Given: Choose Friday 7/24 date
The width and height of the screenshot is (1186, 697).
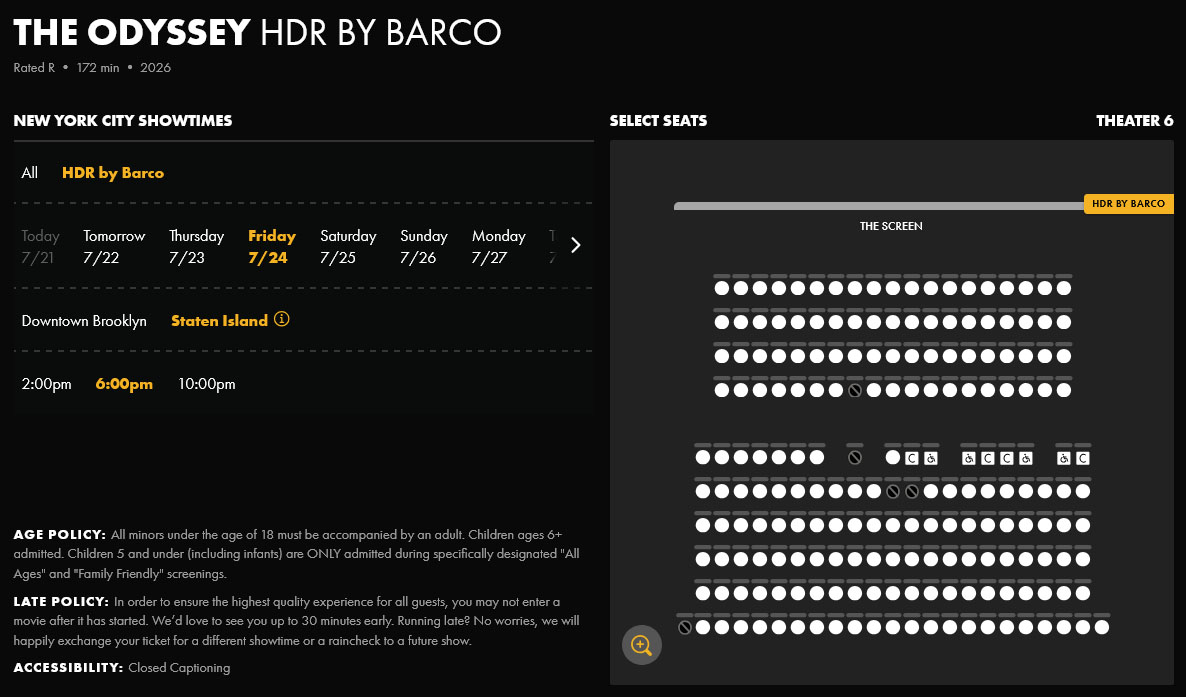Looking at the screenshot, I should [x=272, y=247].
